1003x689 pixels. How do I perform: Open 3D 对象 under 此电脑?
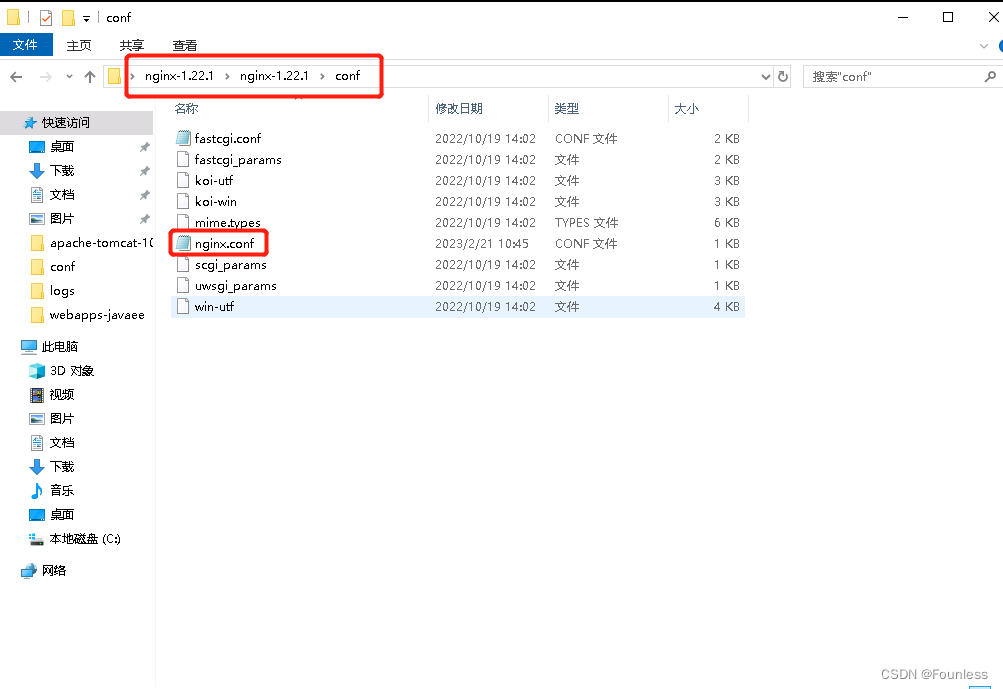pos(72,371)
